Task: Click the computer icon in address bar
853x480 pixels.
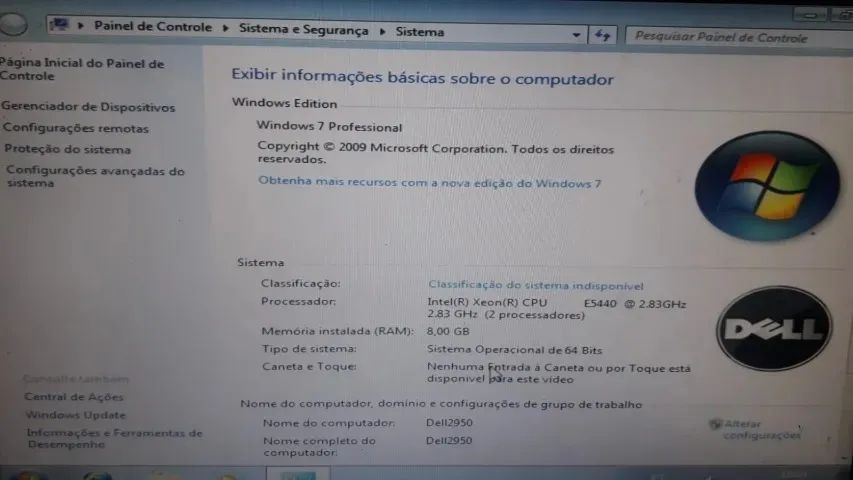Action: point(59,24)
